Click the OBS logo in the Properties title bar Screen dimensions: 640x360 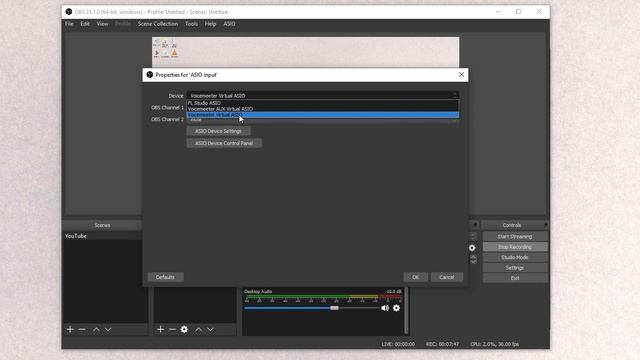coord(150,75)
